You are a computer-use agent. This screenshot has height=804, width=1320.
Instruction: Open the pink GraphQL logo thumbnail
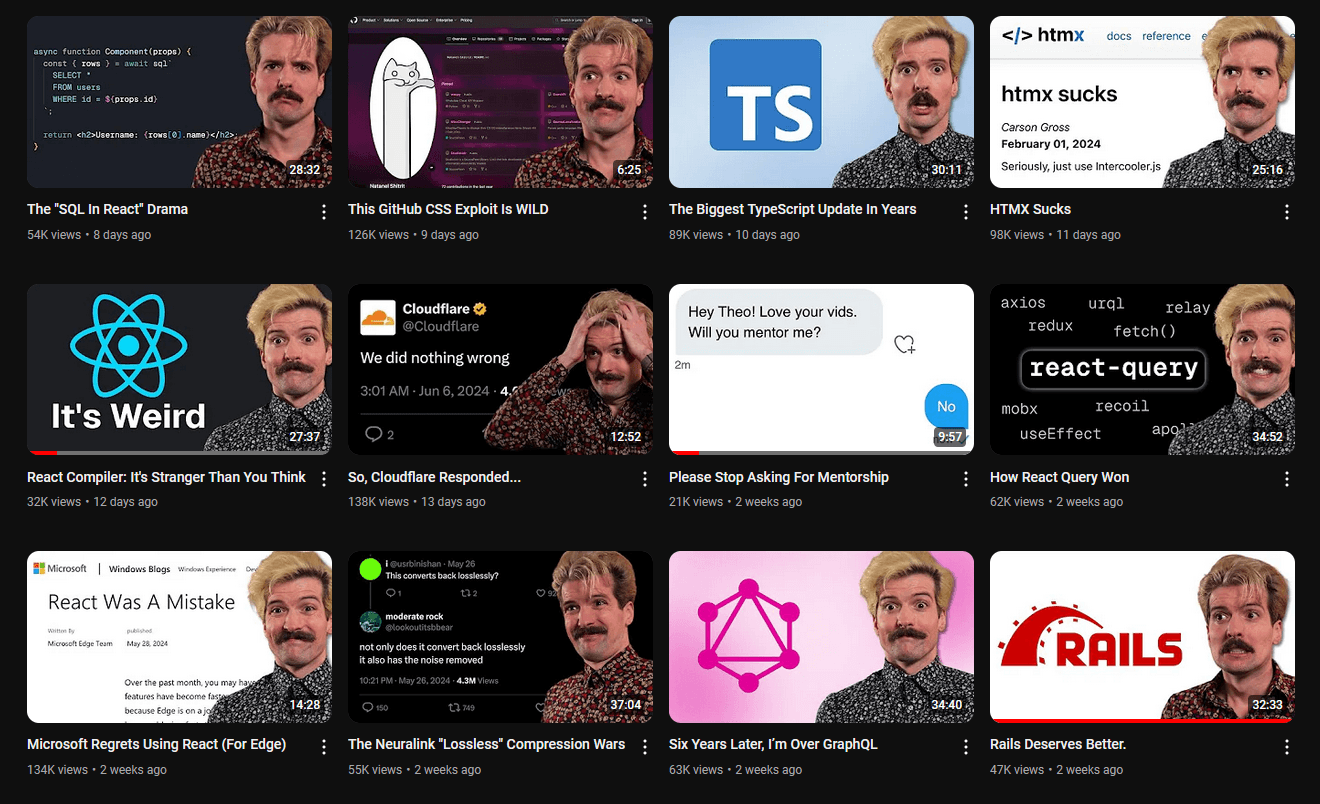coord(820,636)
